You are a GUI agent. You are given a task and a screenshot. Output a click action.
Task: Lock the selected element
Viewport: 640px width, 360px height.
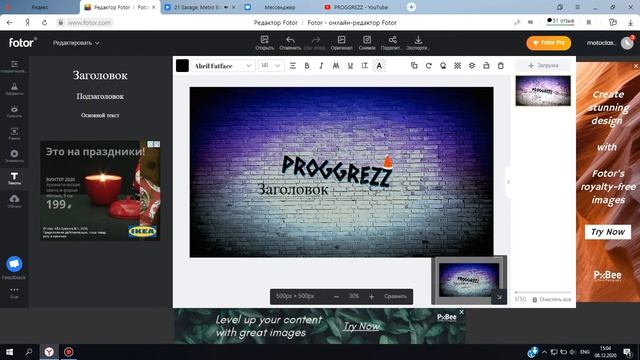[x=486, y=66]
